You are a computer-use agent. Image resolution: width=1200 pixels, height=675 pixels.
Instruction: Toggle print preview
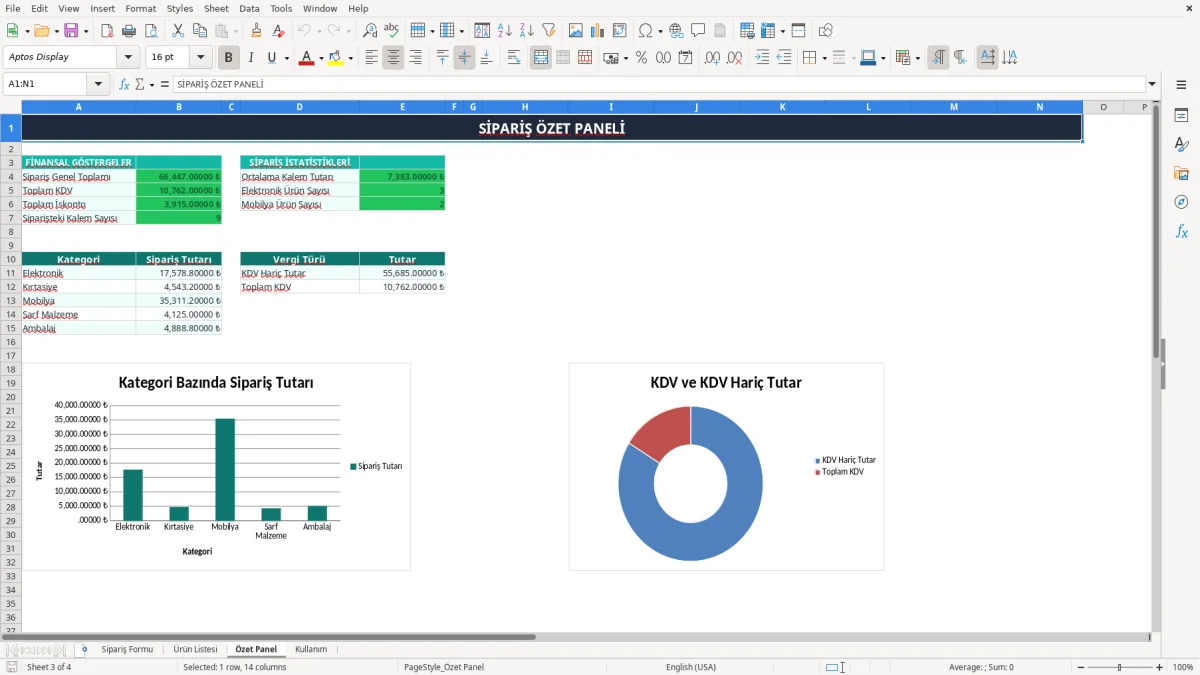(x=151, y=31)
